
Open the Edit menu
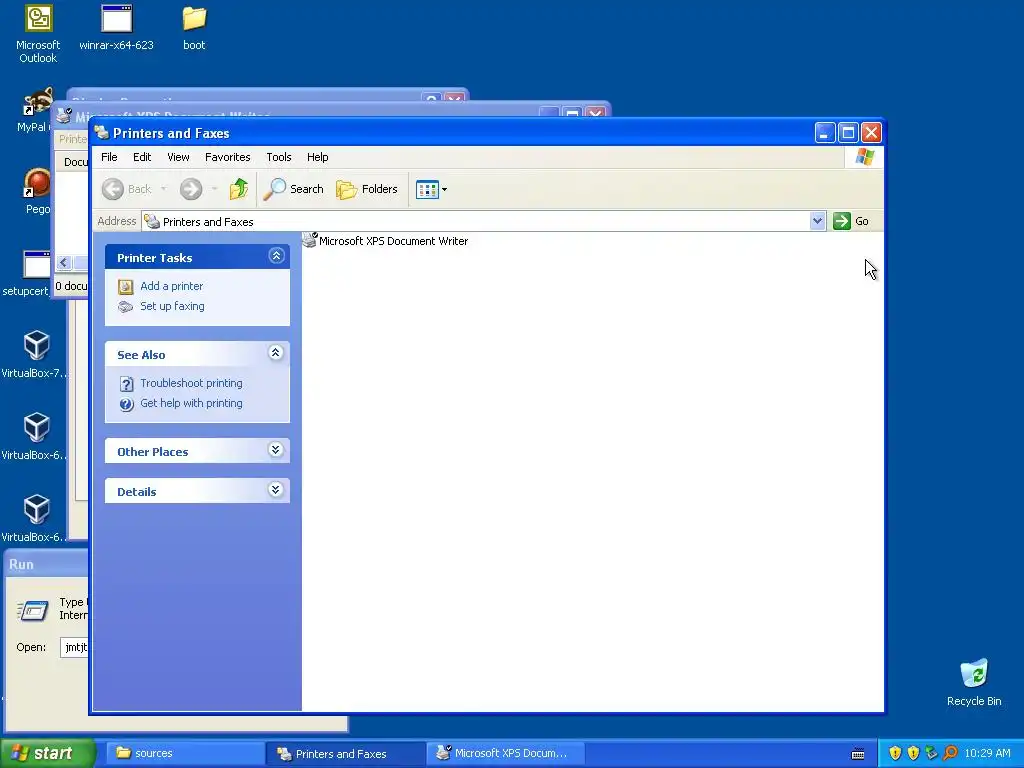pos(142,157)
